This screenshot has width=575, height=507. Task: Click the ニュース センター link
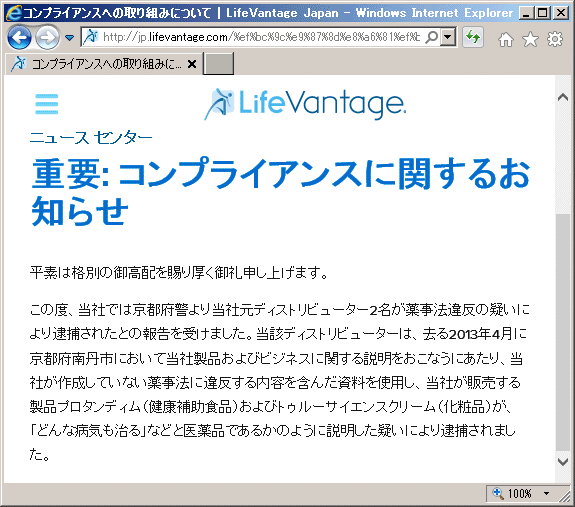91,138
